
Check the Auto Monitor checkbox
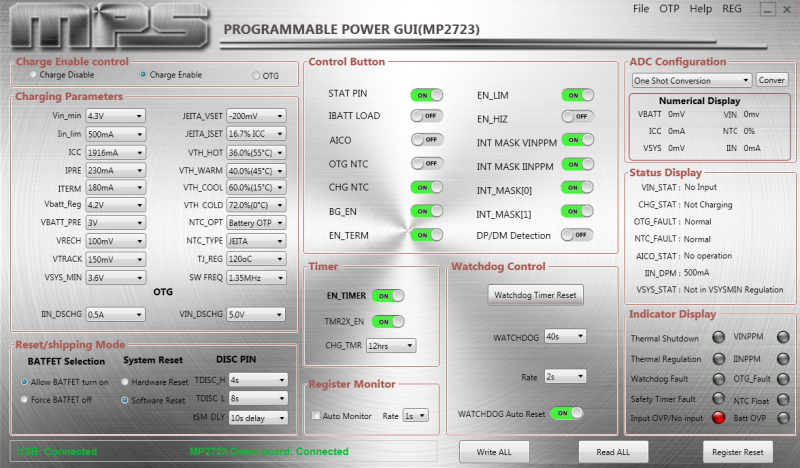[316, 415]
